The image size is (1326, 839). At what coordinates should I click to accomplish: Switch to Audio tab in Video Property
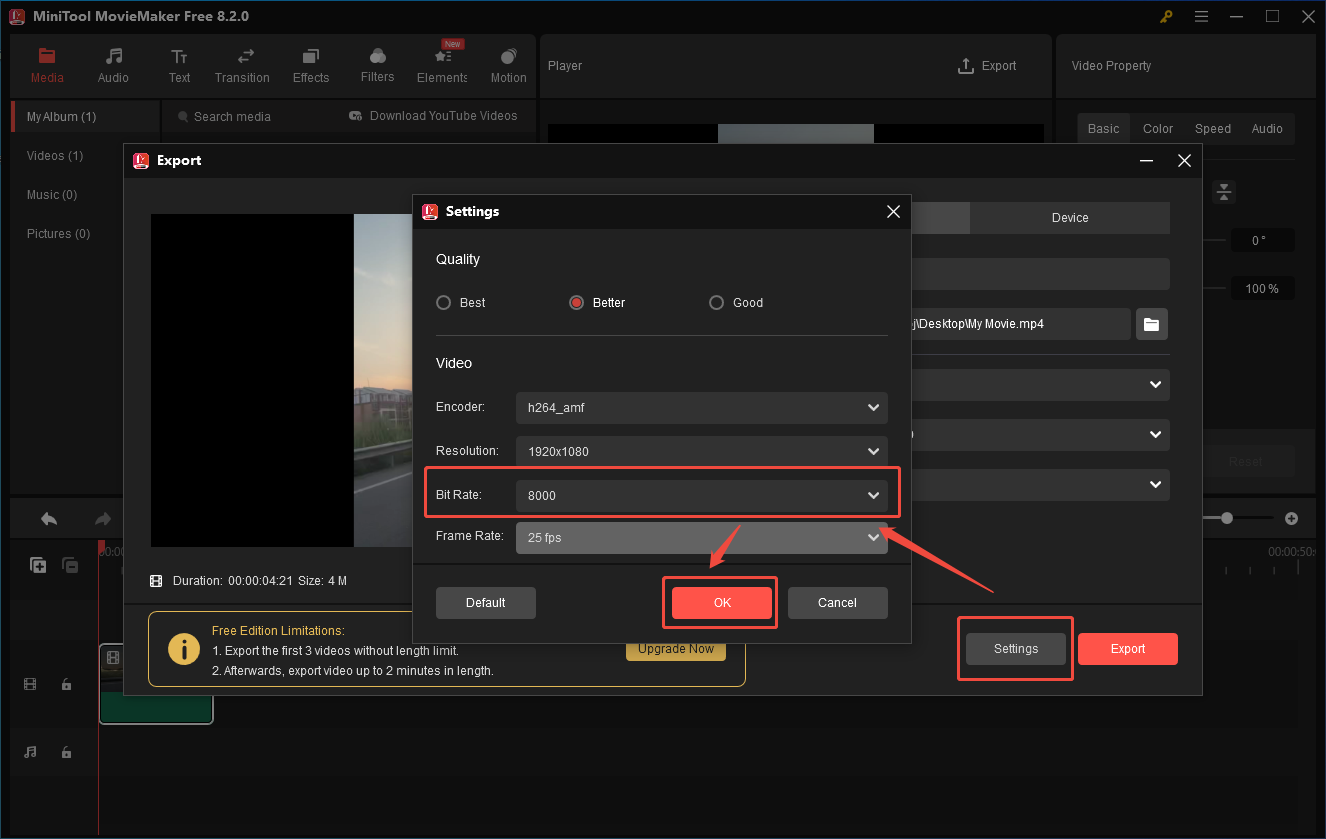pos(1267,129)
